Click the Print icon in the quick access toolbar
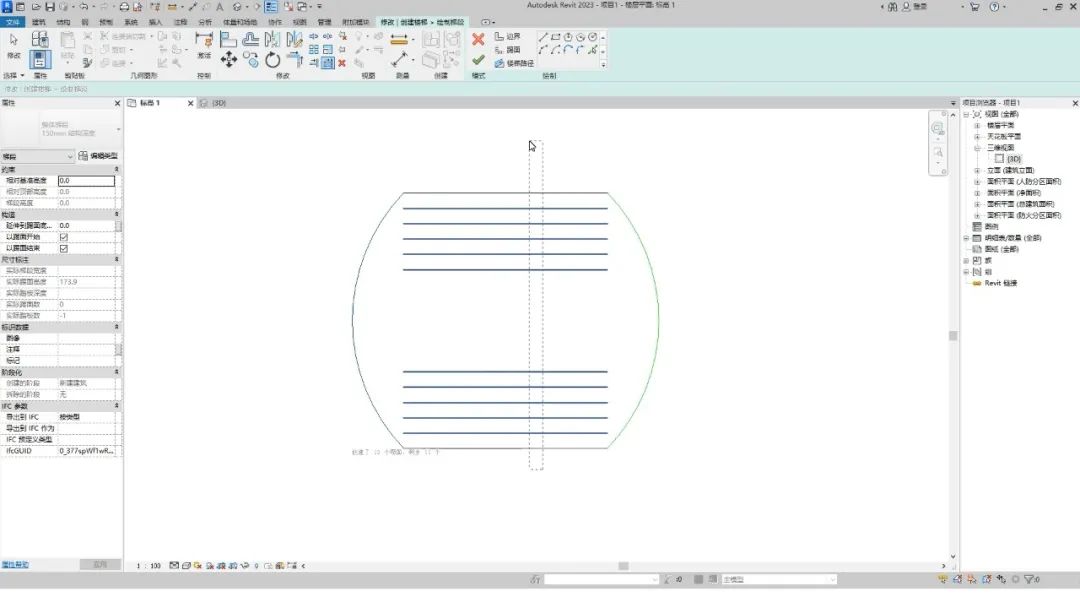 point(124,7)
